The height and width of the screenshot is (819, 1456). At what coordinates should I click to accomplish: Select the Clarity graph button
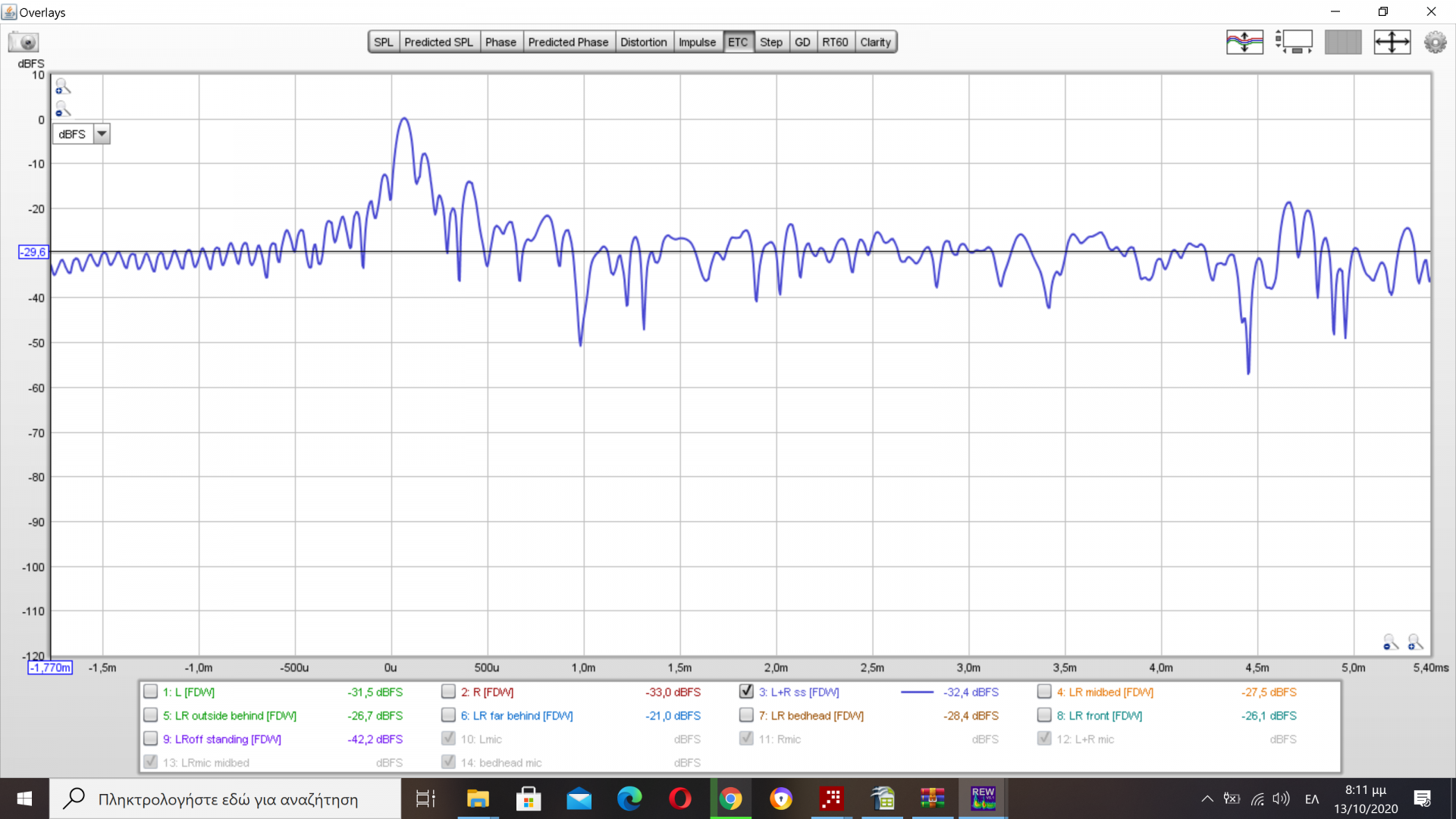click(x=875, y=42)
